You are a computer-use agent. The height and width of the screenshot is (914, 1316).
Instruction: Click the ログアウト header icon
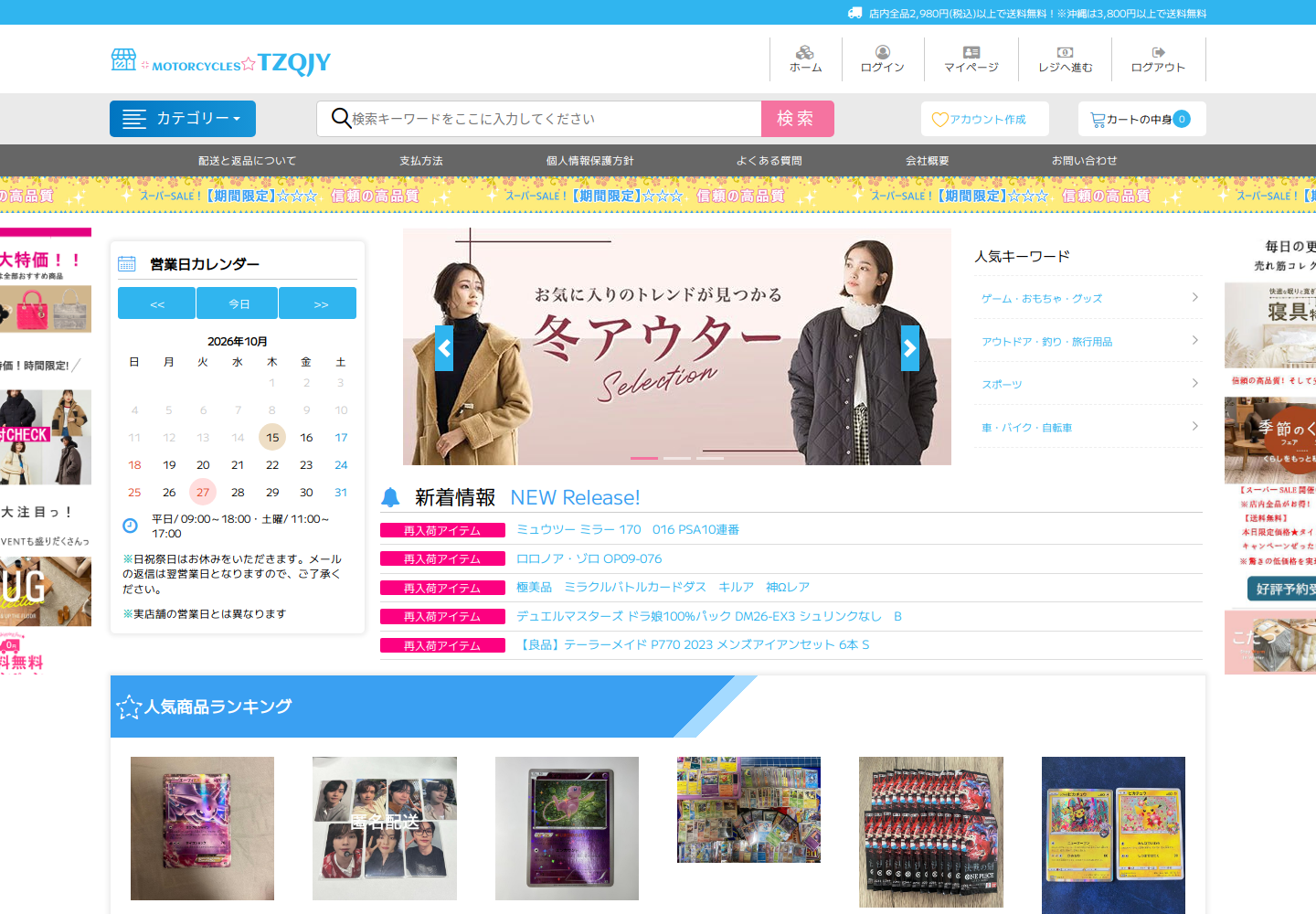coord(1158,59)
